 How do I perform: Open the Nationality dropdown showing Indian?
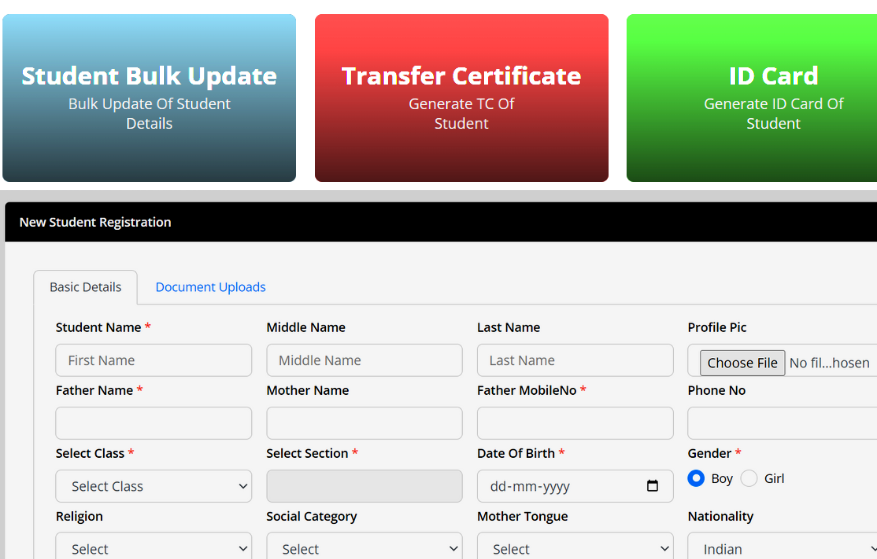pos(782,548)
